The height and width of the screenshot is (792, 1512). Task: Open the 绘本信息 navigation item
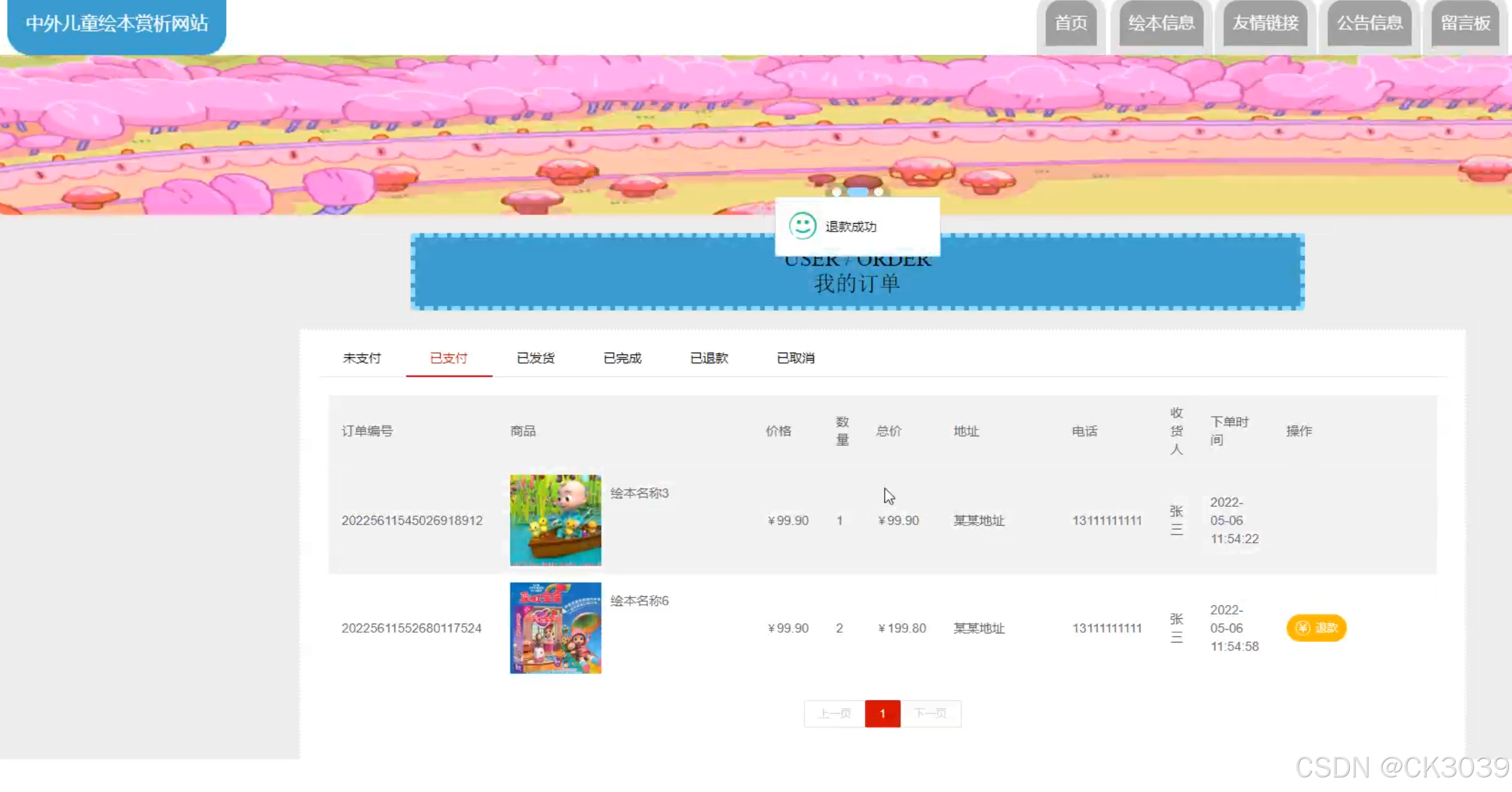coord(1161,23)
